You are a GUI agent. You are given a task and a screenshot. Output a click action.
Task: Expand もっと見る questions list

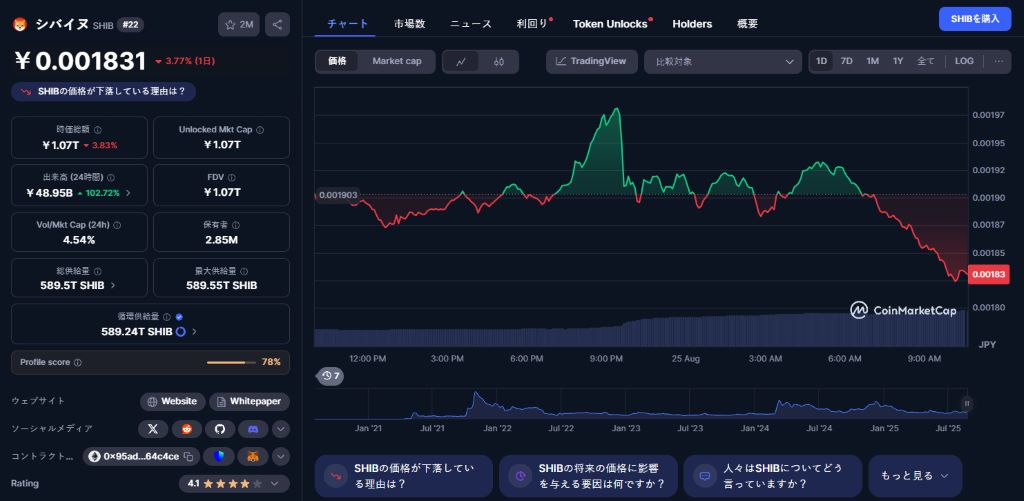[x=914, y=476]
